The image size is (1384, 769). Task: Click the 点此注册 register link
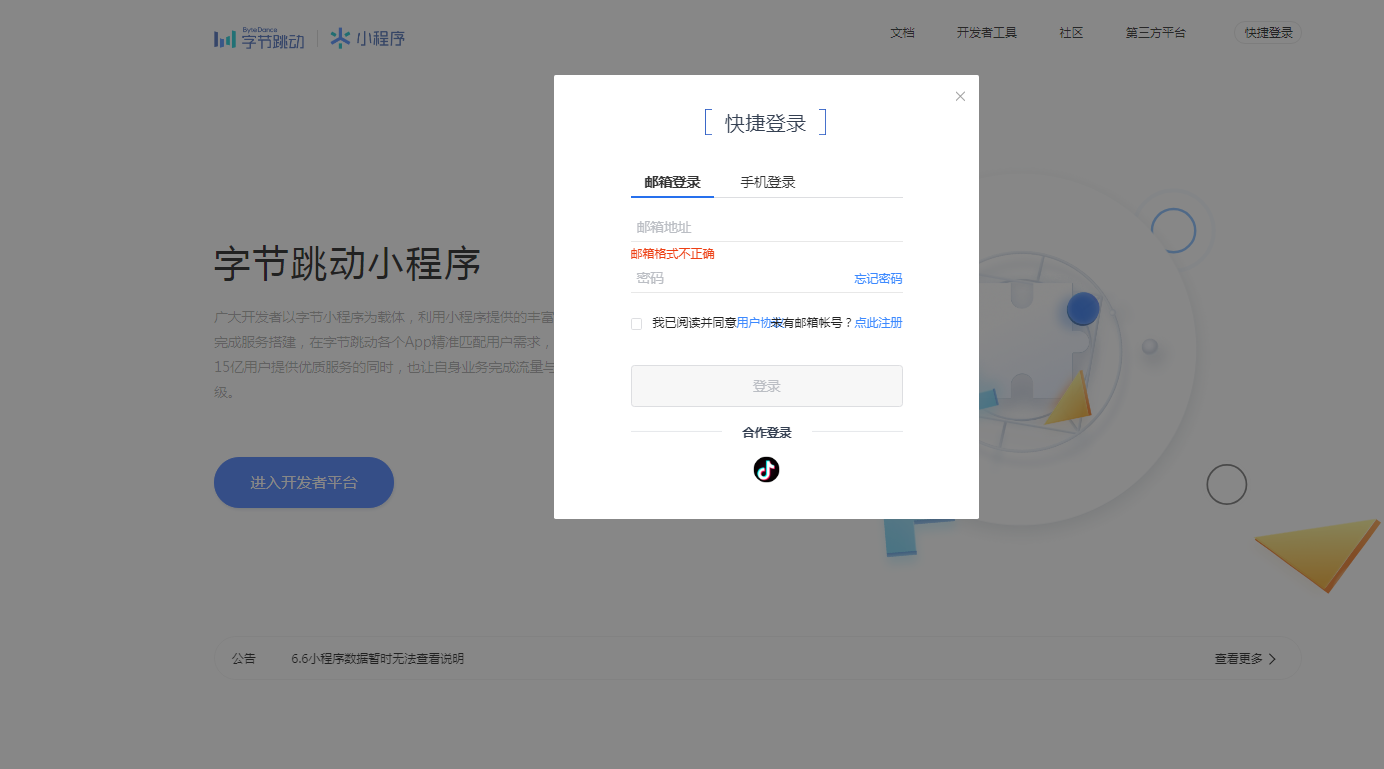[878, 323]
